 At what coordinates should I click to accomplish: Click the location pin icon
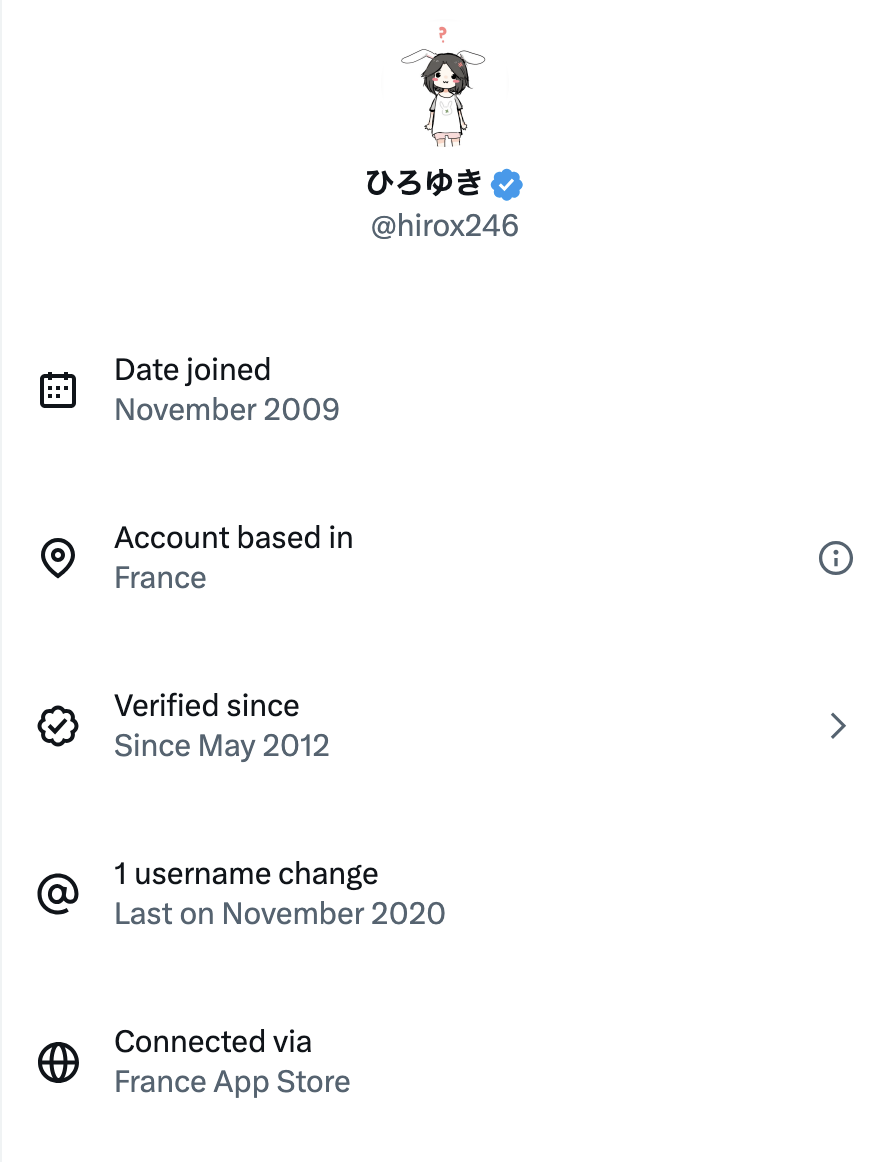pyautogui.click(x=58, y=558)
